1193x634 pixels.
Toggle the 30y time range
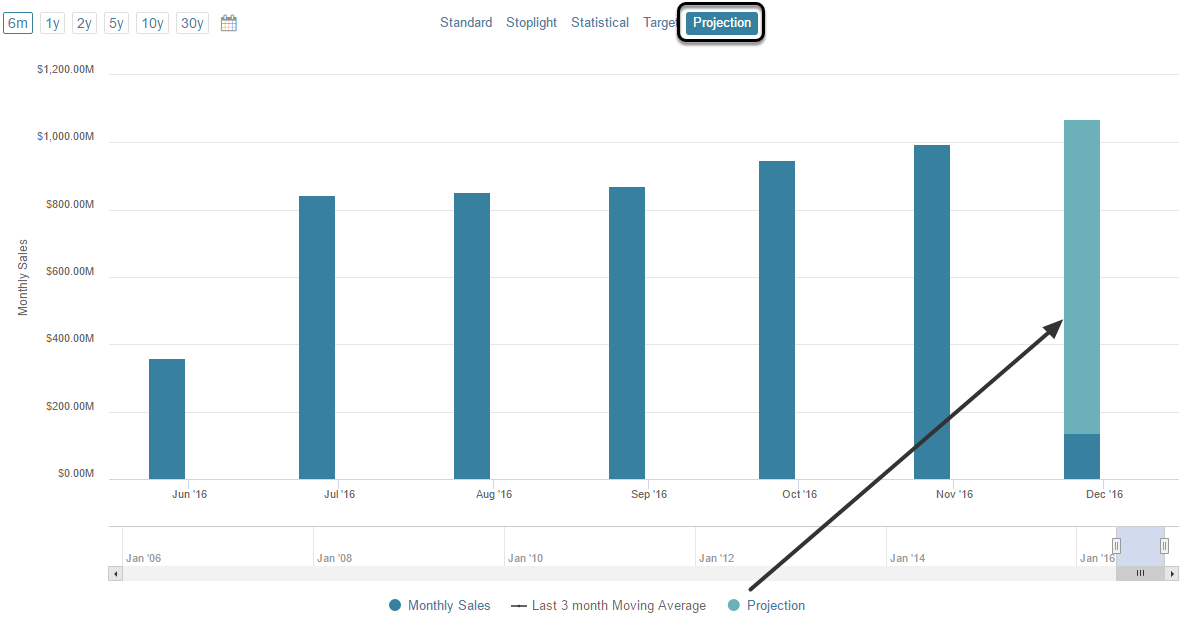click(191, 22)
